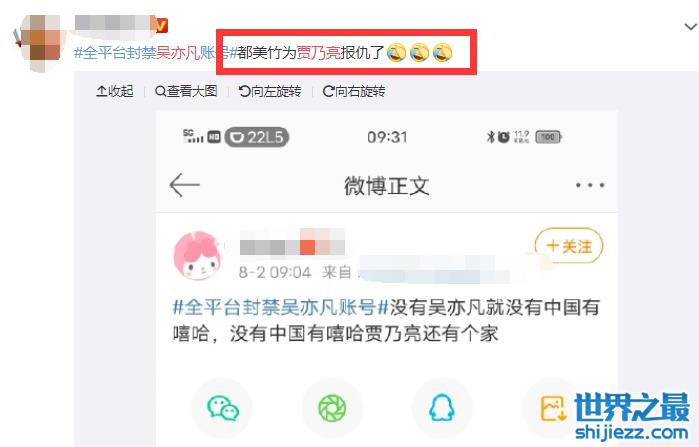Open 查看大图 to view large image

186,91
